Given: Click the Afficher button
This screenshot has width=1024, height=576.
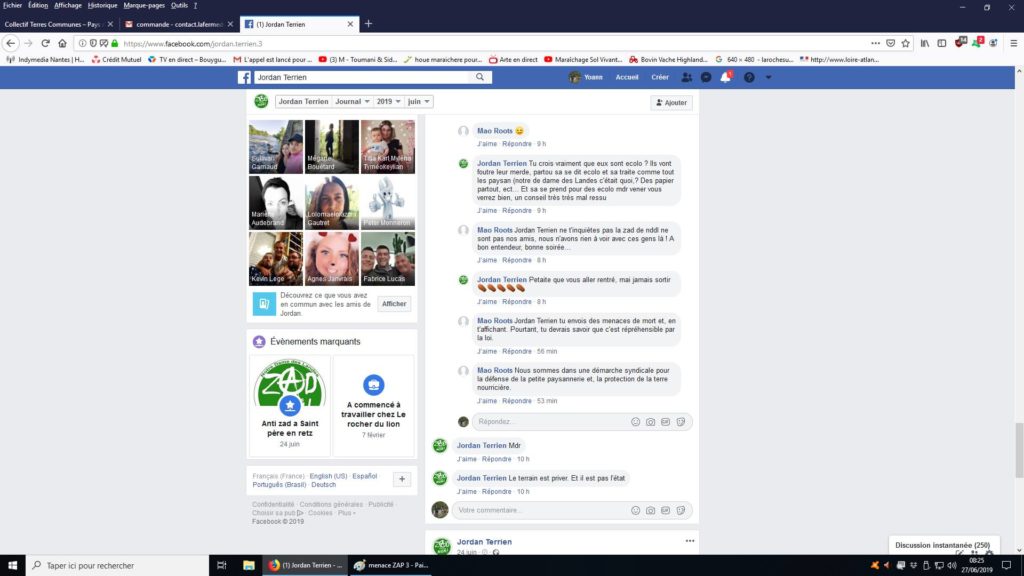Looking at the screenshot, I should coord(394,304).
